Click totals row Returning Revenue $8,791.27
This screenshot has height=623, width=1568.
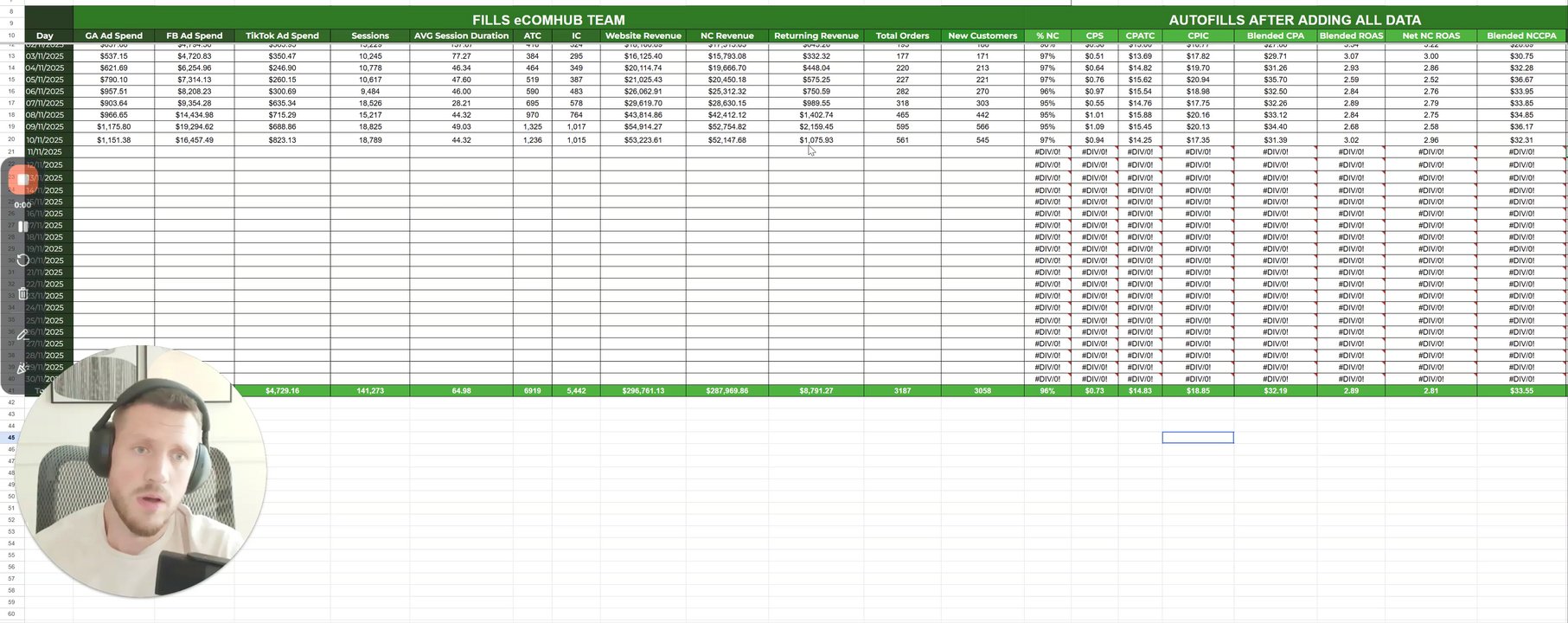tap(816, 390)
